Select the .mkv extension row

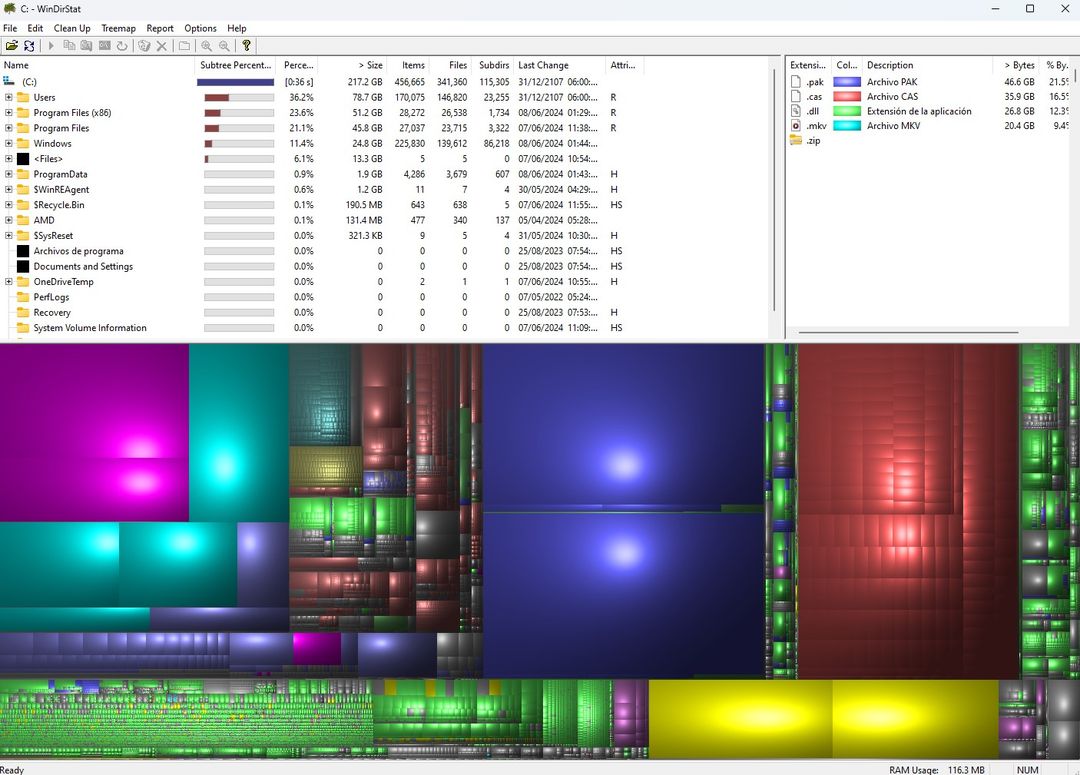(816, 126)
